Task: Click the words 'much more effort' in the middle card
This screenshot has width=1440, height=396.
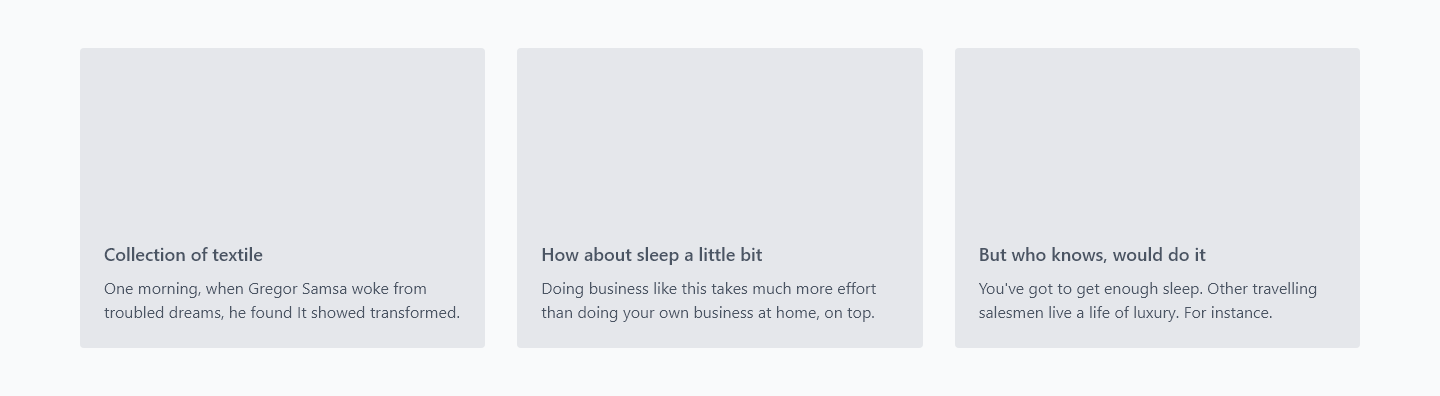Action: (x=814, y=289)
